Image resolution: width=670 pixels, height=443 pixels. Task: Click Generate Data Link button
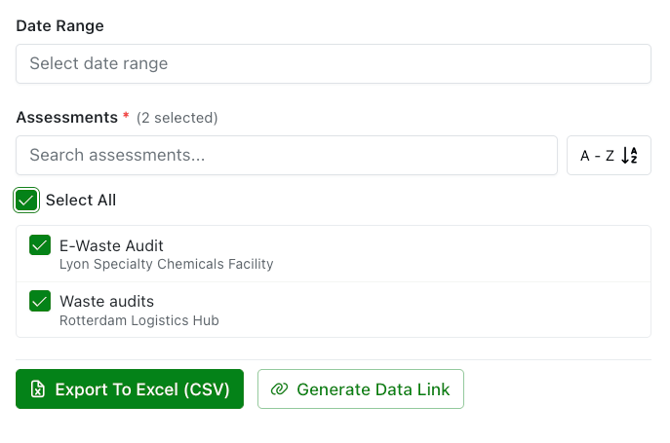(360, 389)
